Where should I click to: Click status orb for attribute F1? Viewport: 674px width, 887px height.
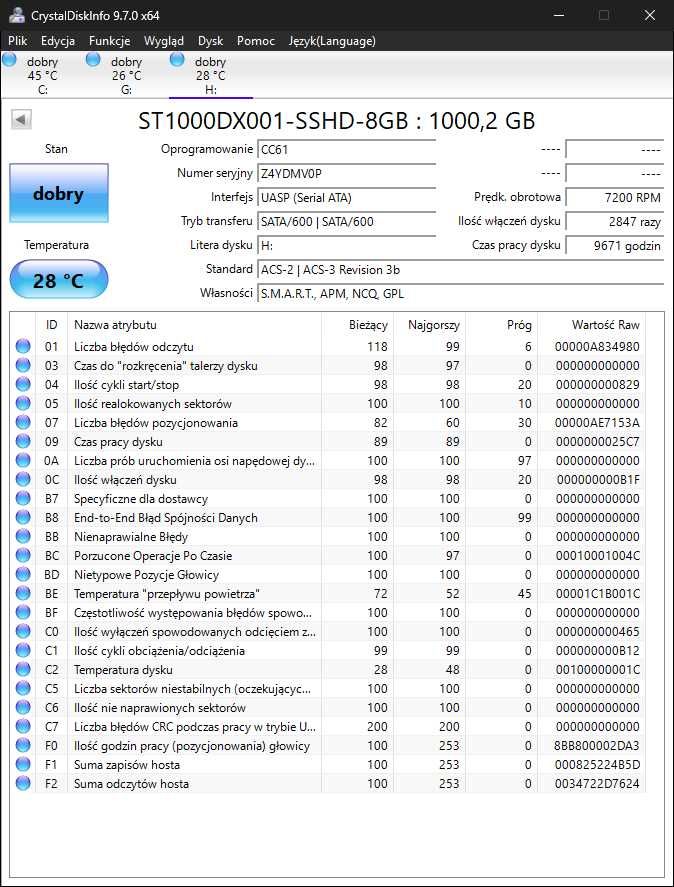click(23, 765)
